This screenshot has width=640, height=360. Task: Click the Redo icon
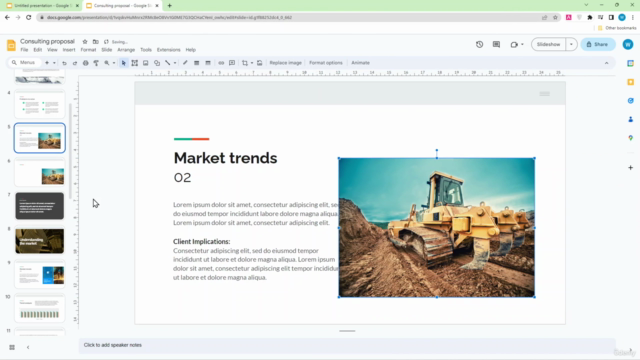(75, 63)
